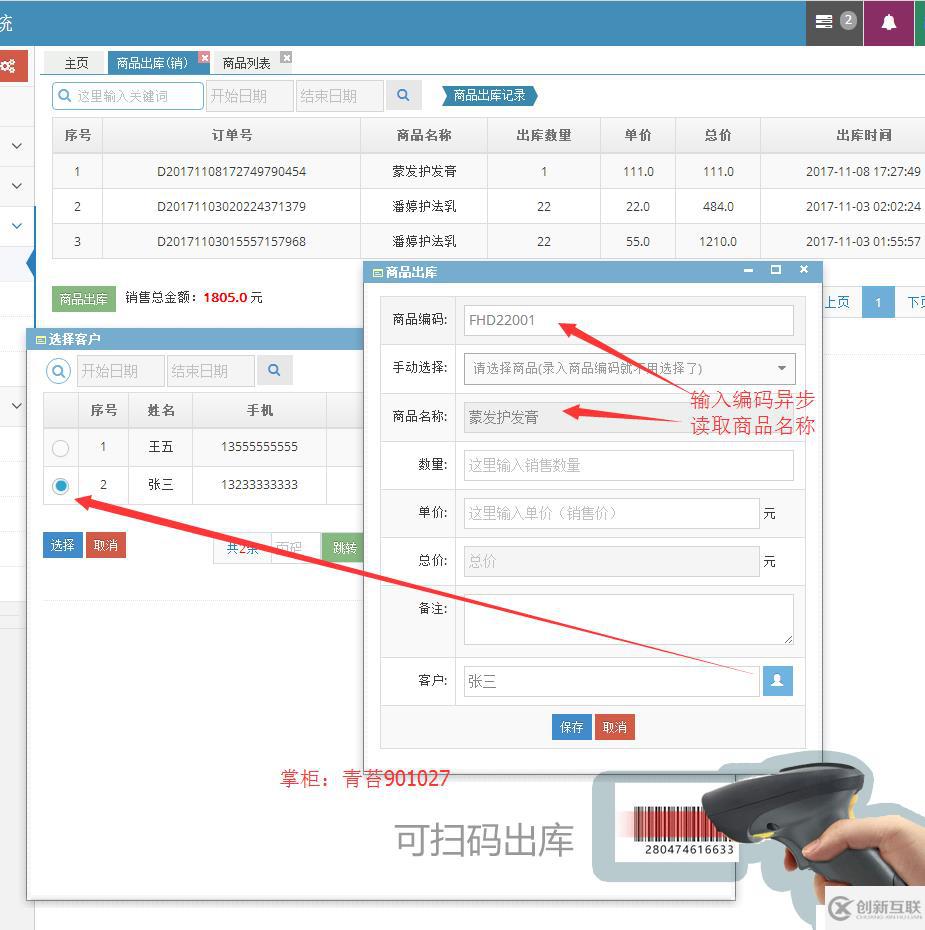Click the circular search icon in 选择客户

click(x=58, y=371)
